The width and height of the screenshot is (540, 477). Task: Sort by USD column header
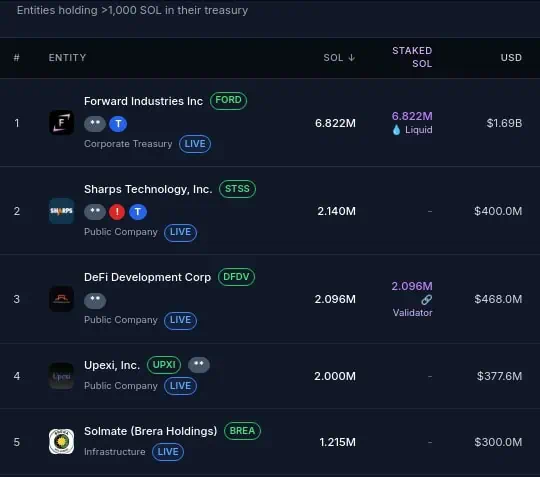[x=511, y=58]
